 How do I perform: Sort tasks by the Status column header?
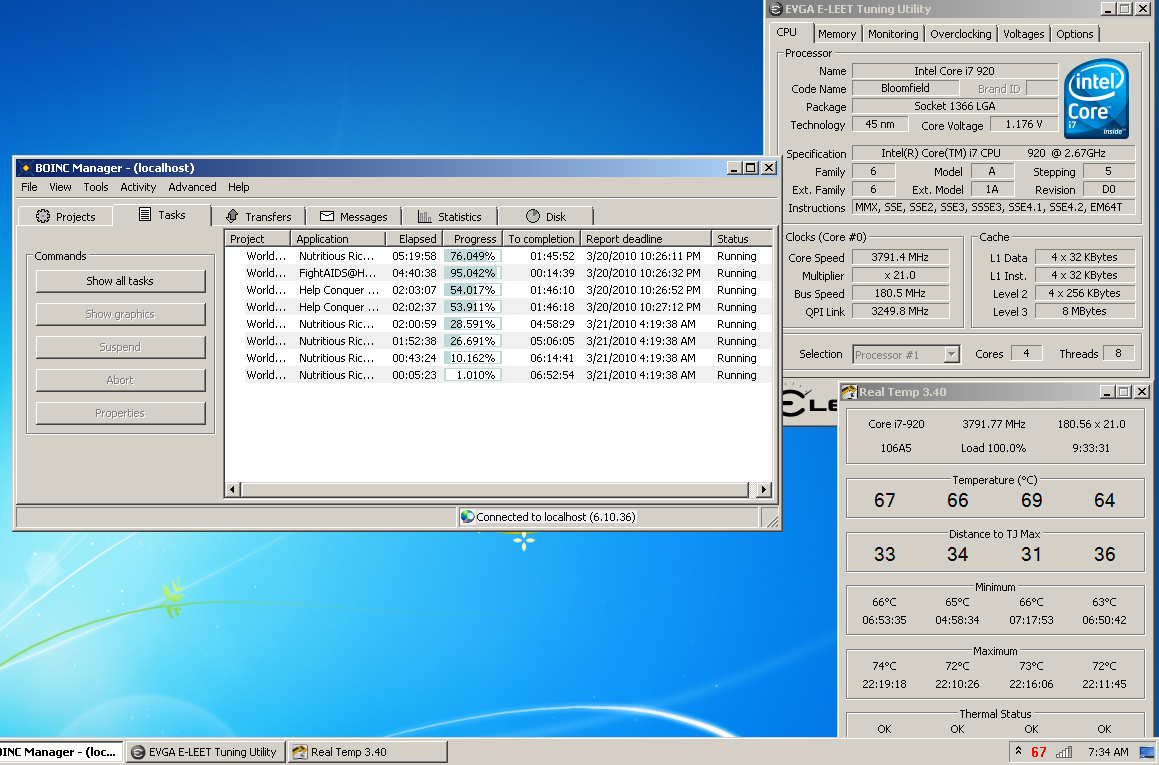pyautogui.click(x=742, y=239)
